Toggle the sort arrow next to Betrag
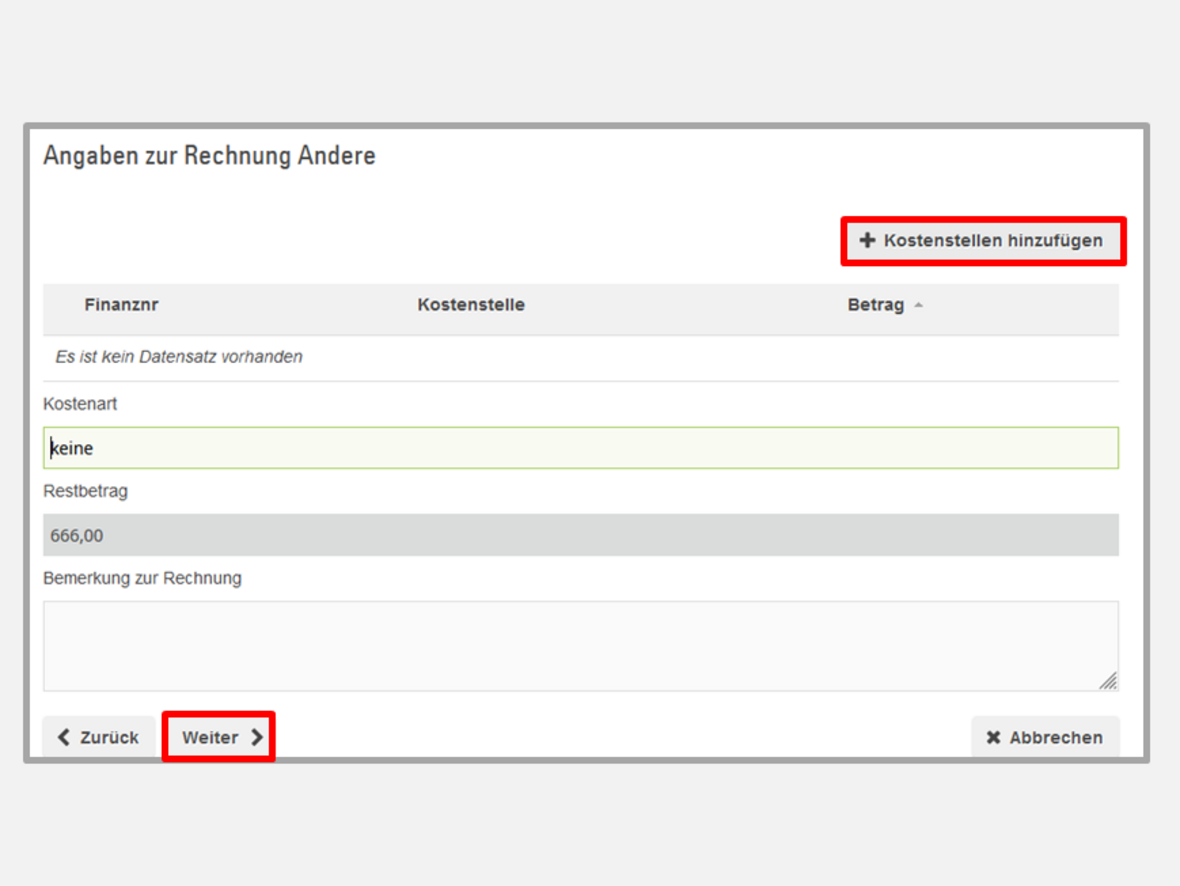The image size is (1180, 886). coord(919,306)
